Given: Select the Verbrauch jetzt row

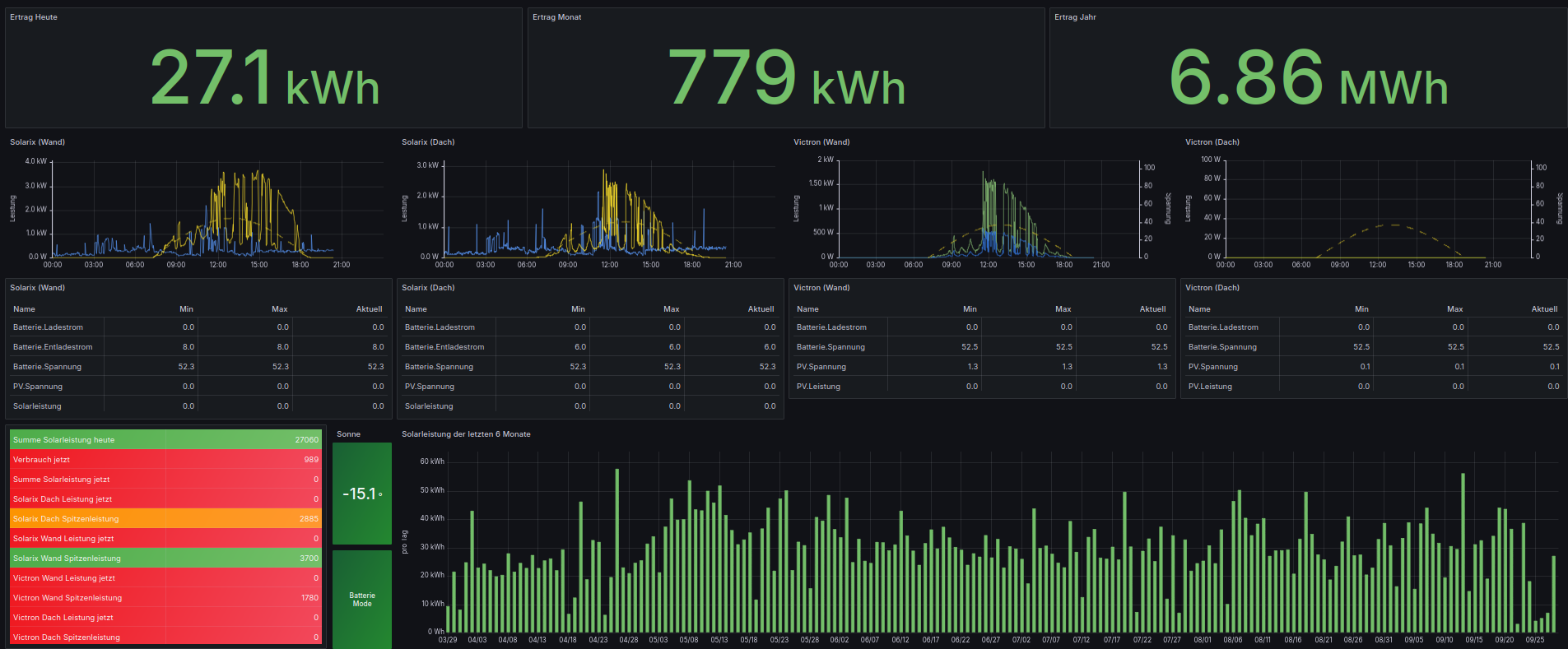Looking at the screenshot, I should tap(165, 460).
